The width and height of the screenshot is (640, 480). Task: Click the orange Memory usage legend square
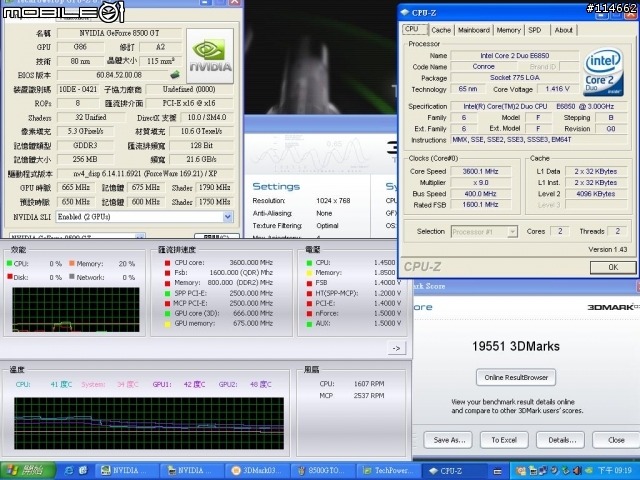coord(72,263)
